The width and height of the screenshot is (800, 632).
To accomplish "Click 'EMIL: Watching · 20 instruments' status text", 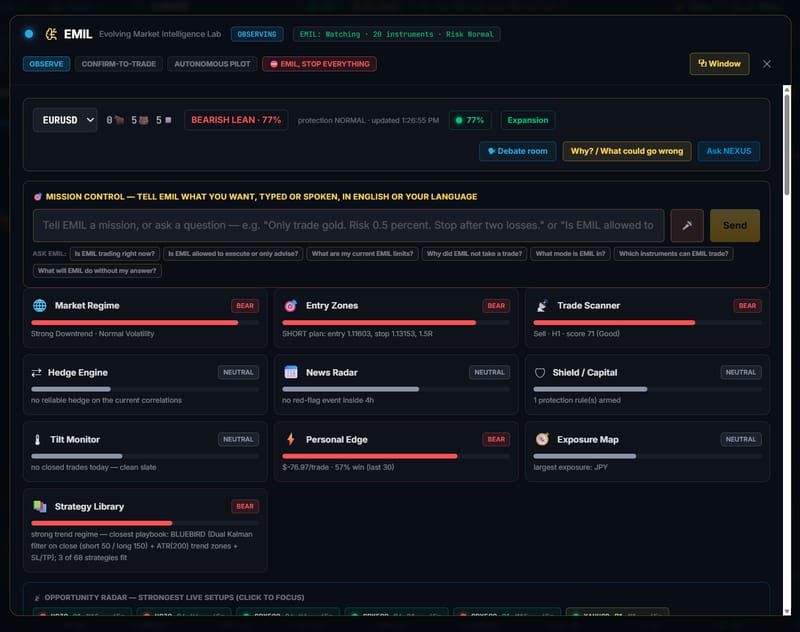I will pos(396,34).
